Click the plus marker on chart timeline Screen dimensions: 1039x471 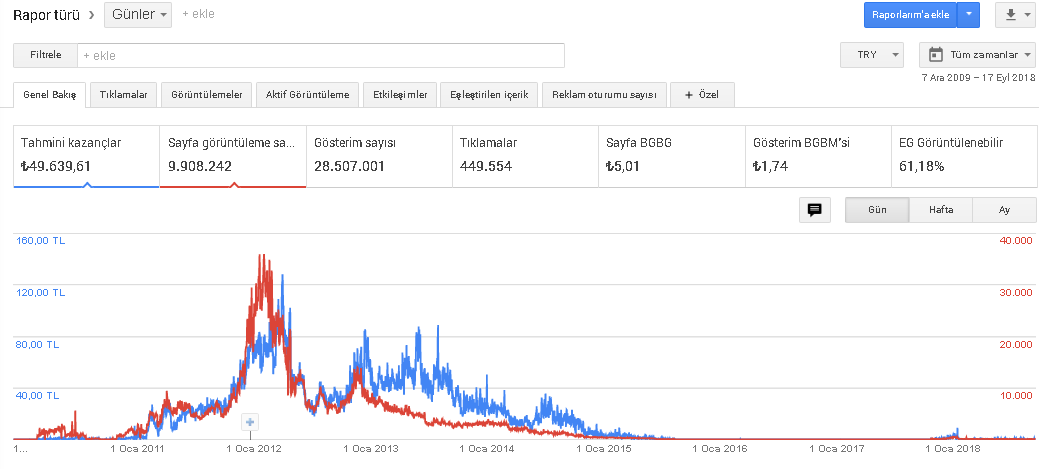tap(250, 422)
